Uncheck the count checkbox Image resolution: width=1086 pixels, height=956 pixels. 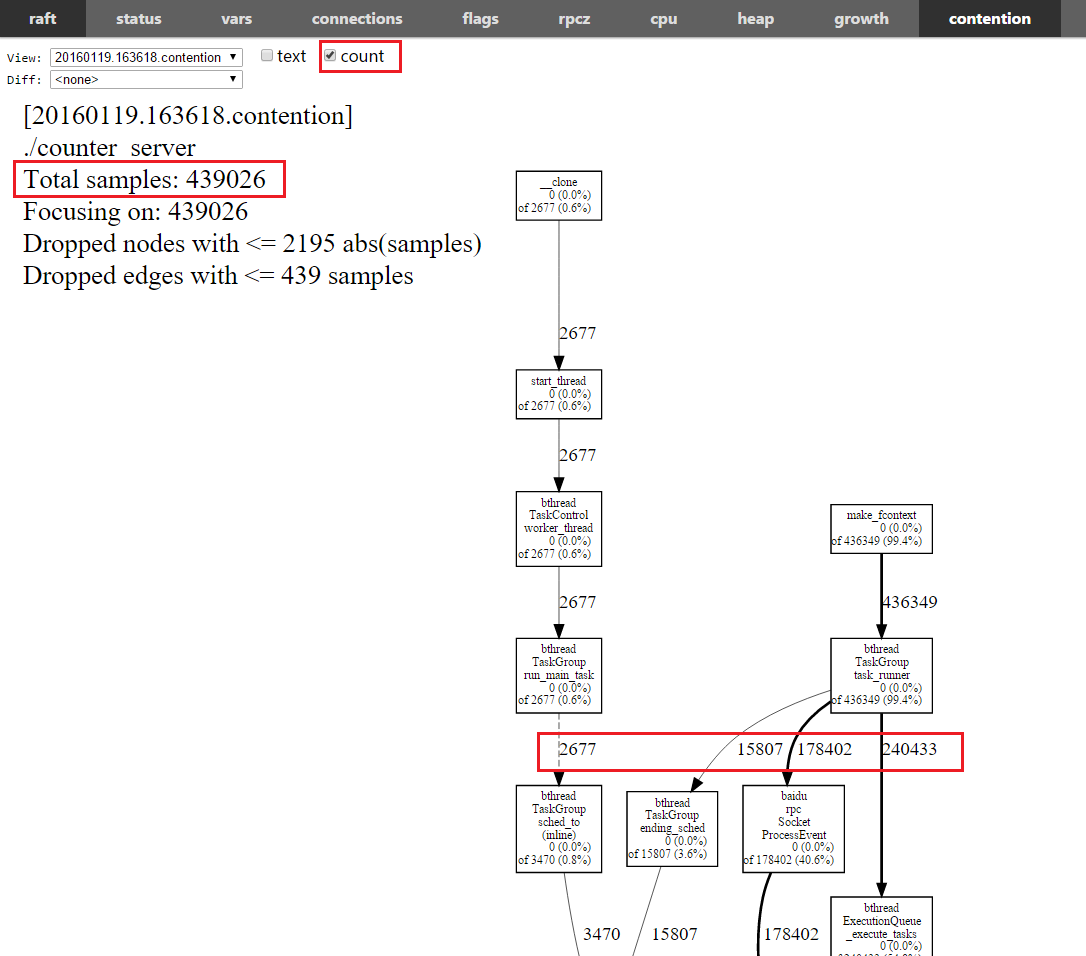pyautogui.click(x=330, y=56)
